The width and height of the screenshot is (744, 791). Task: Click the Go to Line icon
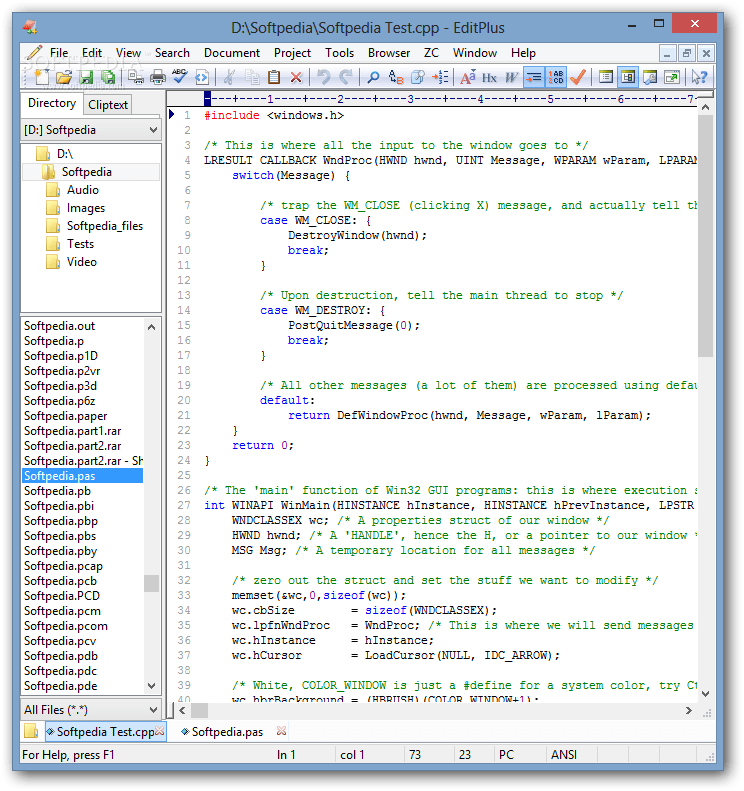coord(440,77)
